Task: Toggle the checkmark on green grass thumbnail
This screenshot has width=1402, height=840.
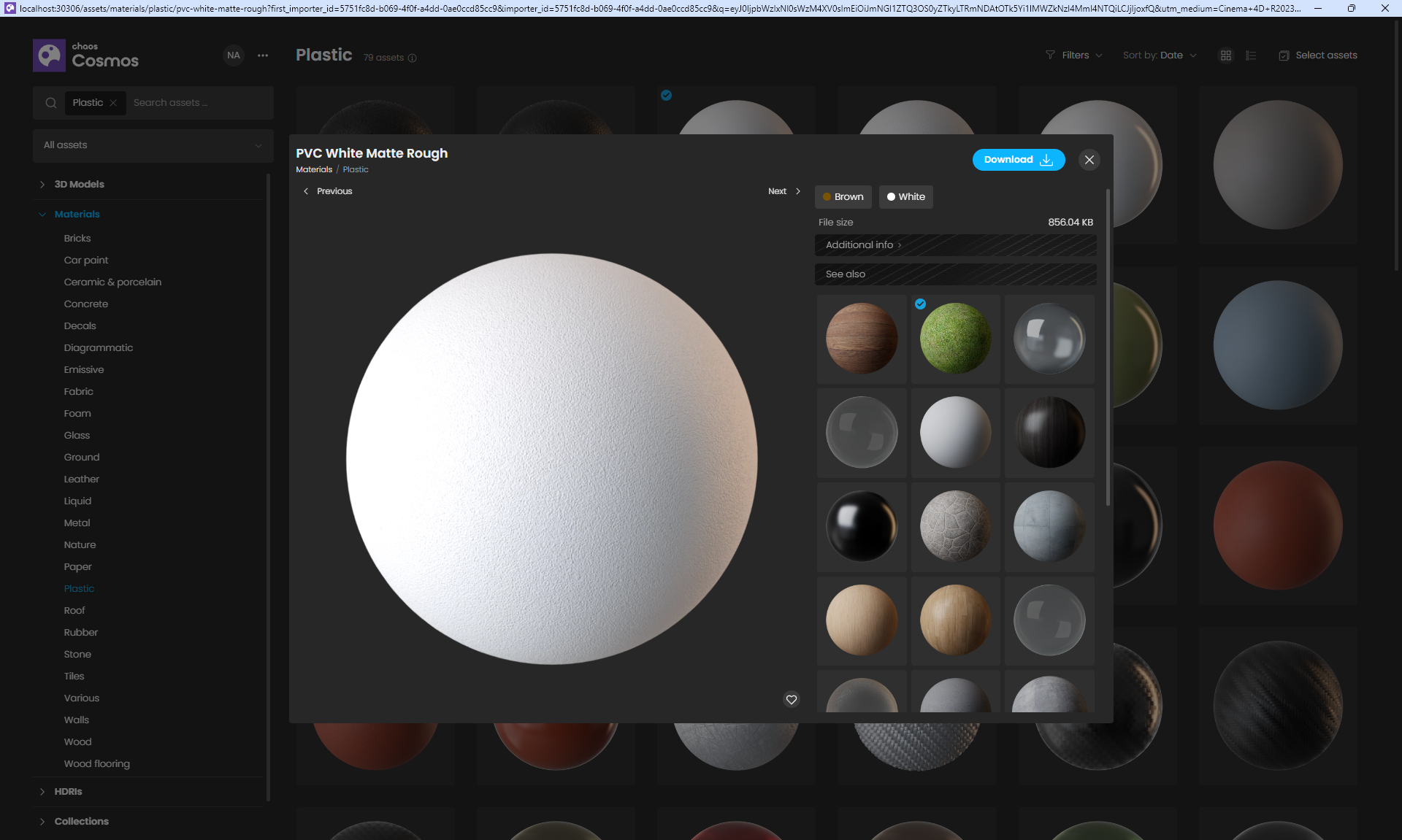Action: (x=920, y=304)
